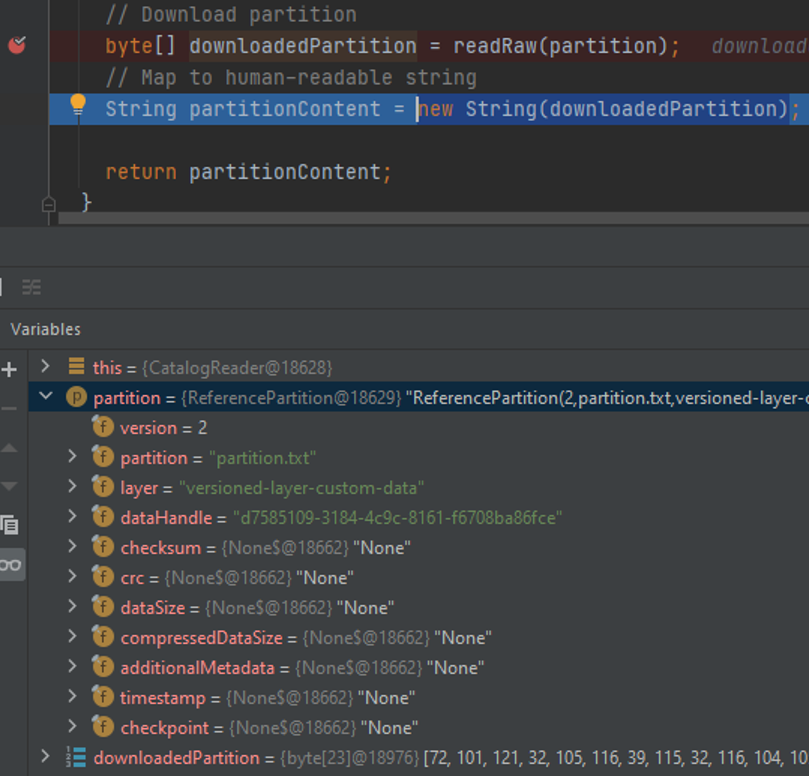Select the {CatalogReader@18628} value
809x776 pixels.
tap(237, 368)
